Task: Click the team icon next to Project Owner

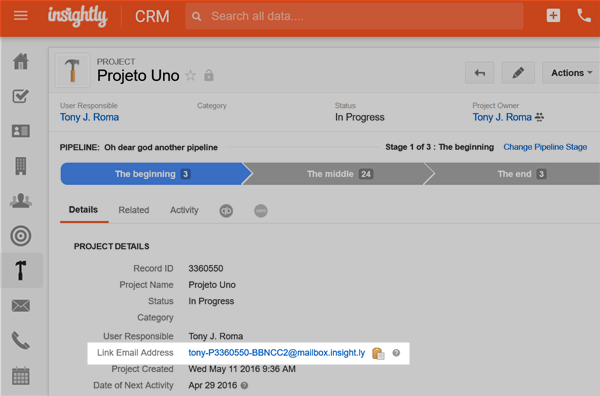Action: (540, 117)
